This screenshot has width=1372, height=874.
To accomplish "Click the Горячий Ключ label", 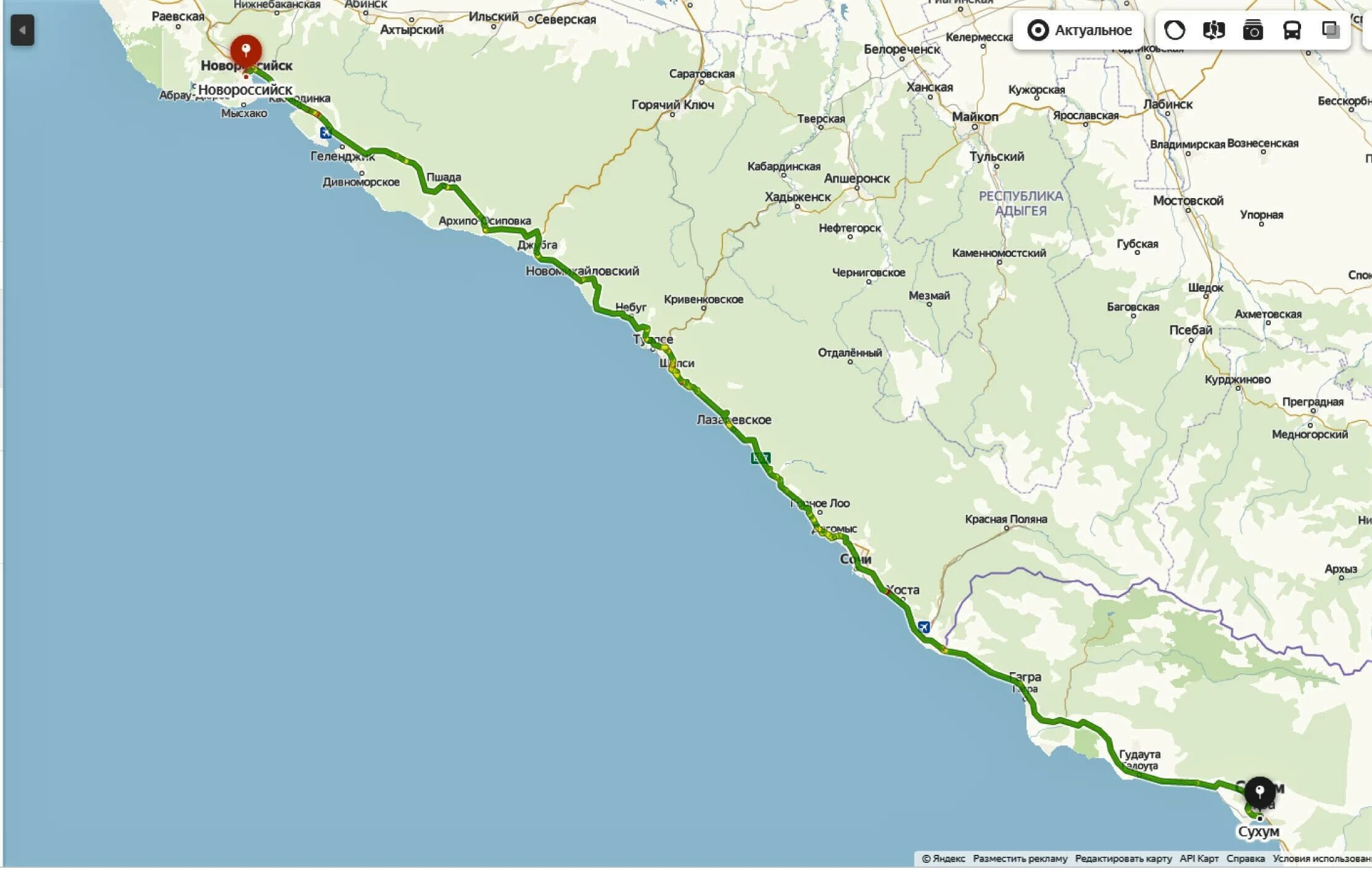I will [672, 105].
